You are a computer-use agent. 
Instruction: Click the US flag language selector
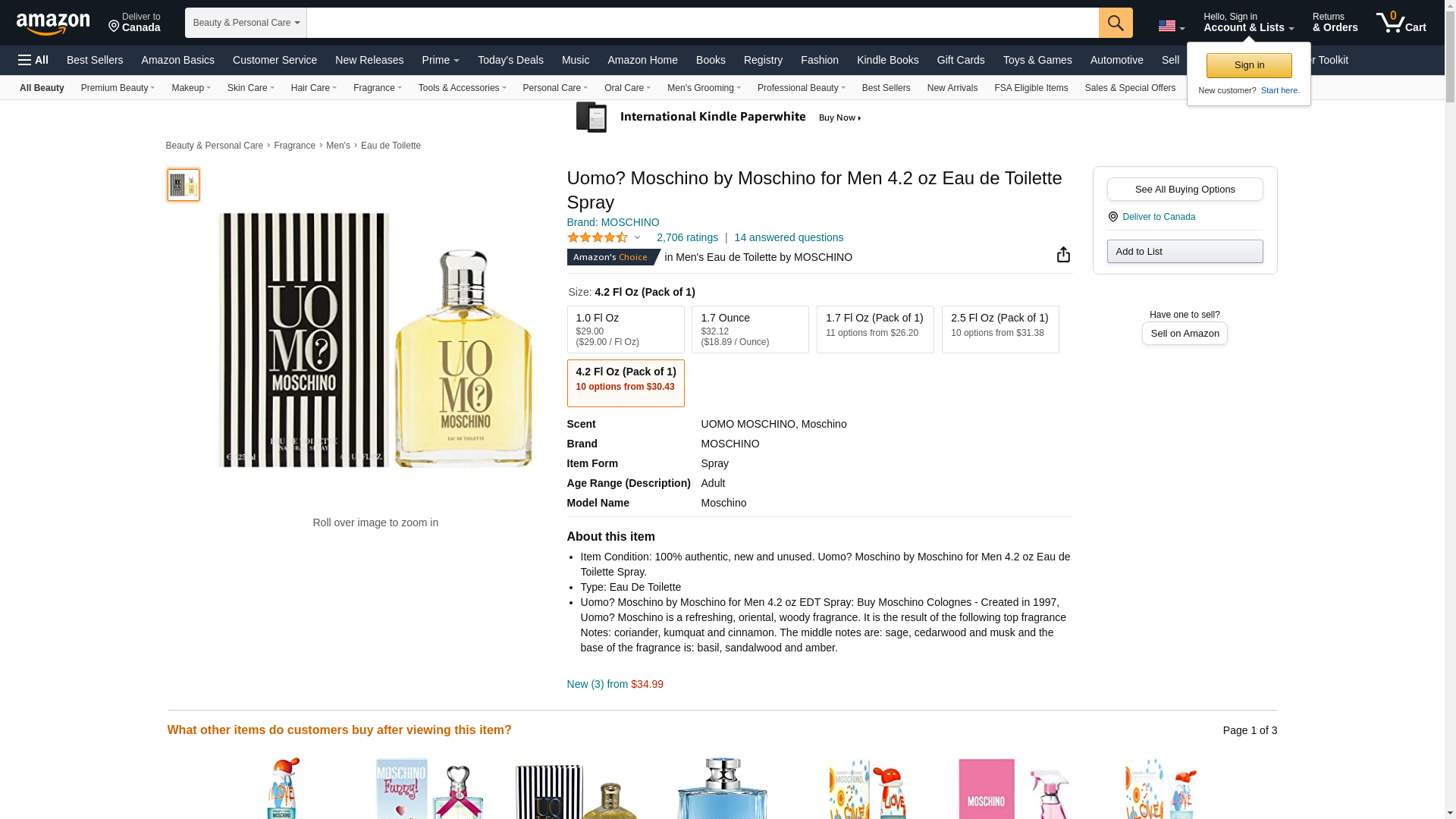click(x=1171, y=26)
